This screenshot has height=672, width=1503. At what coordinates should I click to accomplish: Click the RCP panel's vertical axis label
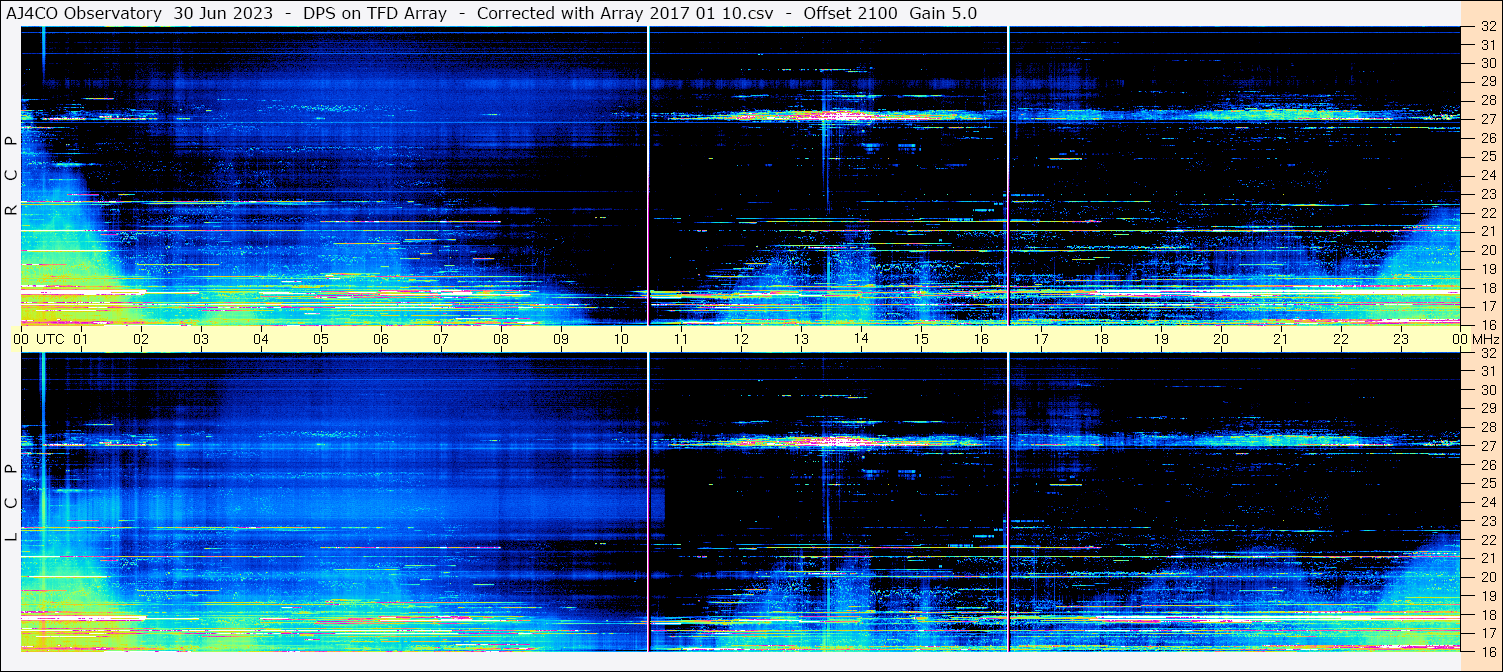pyautogui.click(x=11, y=176)
